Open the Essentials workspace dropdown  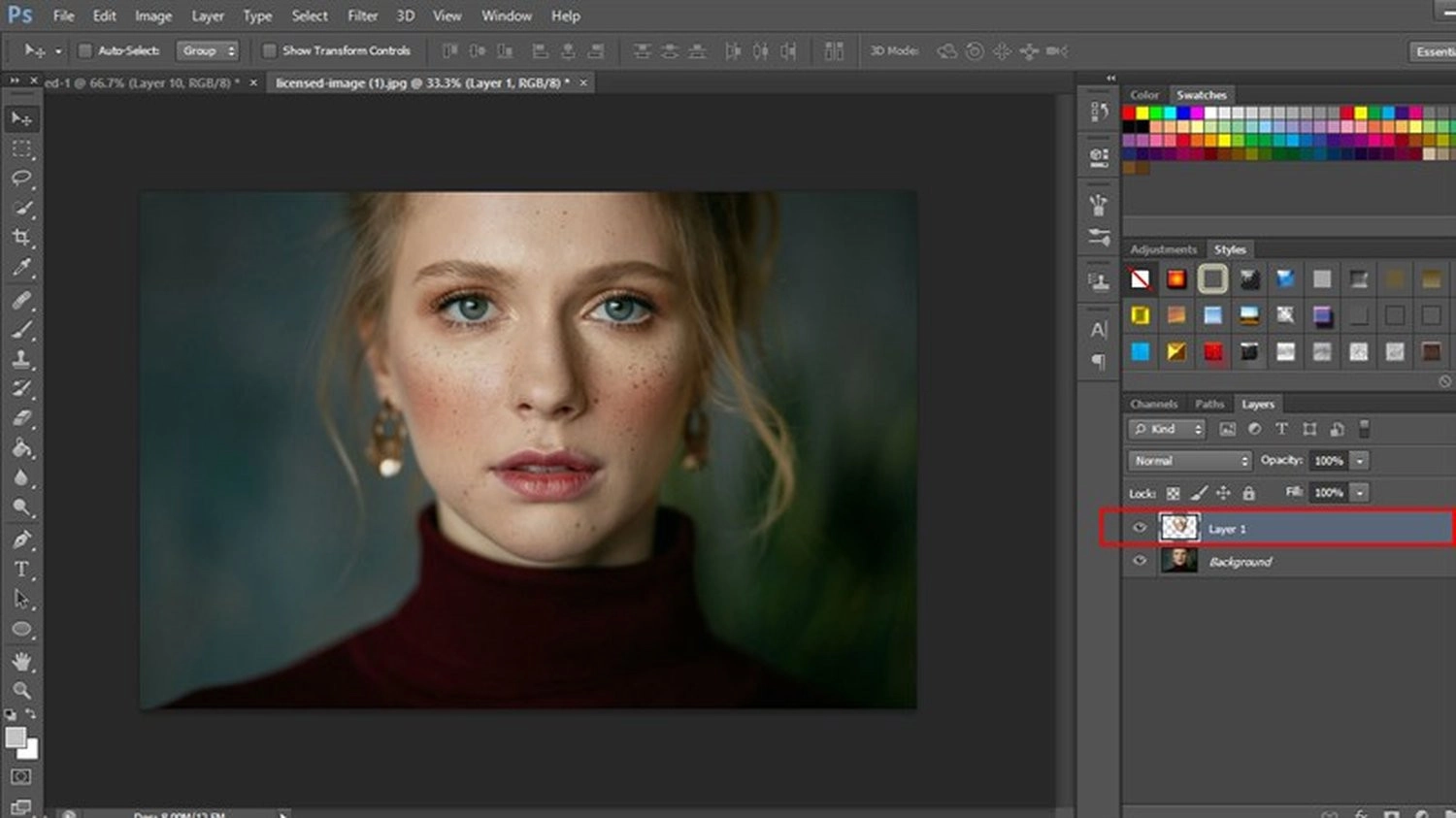(x=1432, y=51)
